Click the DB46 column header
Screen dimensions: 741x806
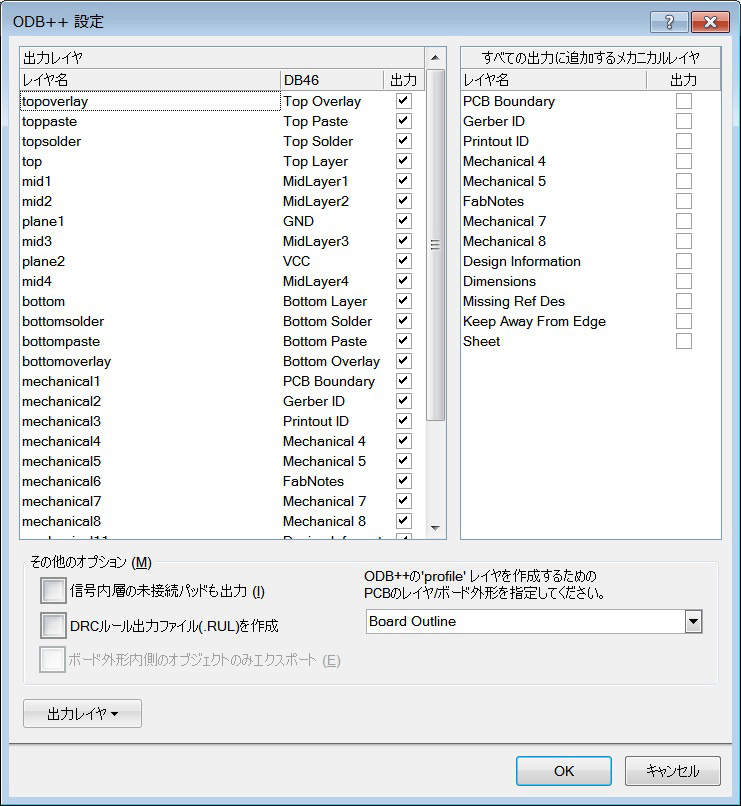tap(332, 80)
